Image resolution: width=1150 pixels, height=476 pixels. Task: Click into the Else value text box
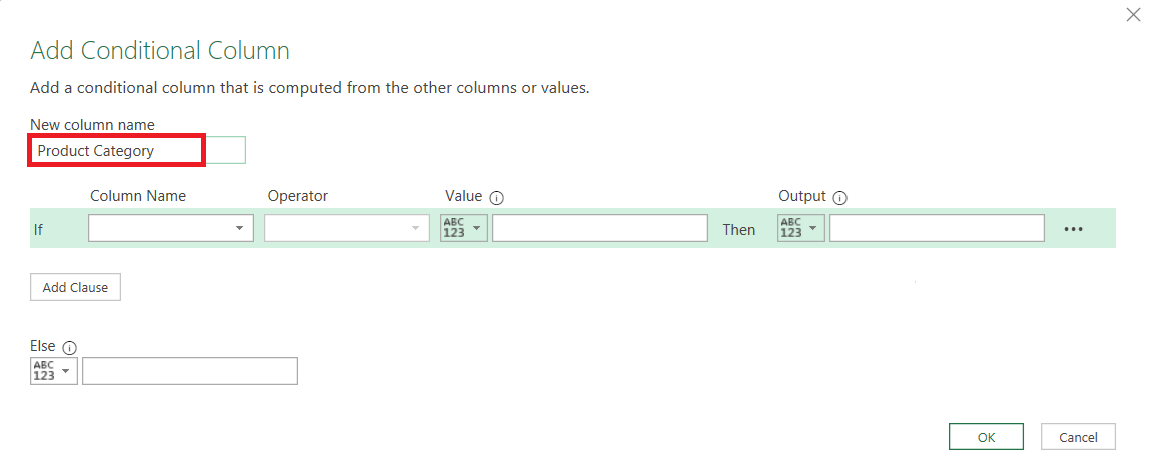coord(190,371)
